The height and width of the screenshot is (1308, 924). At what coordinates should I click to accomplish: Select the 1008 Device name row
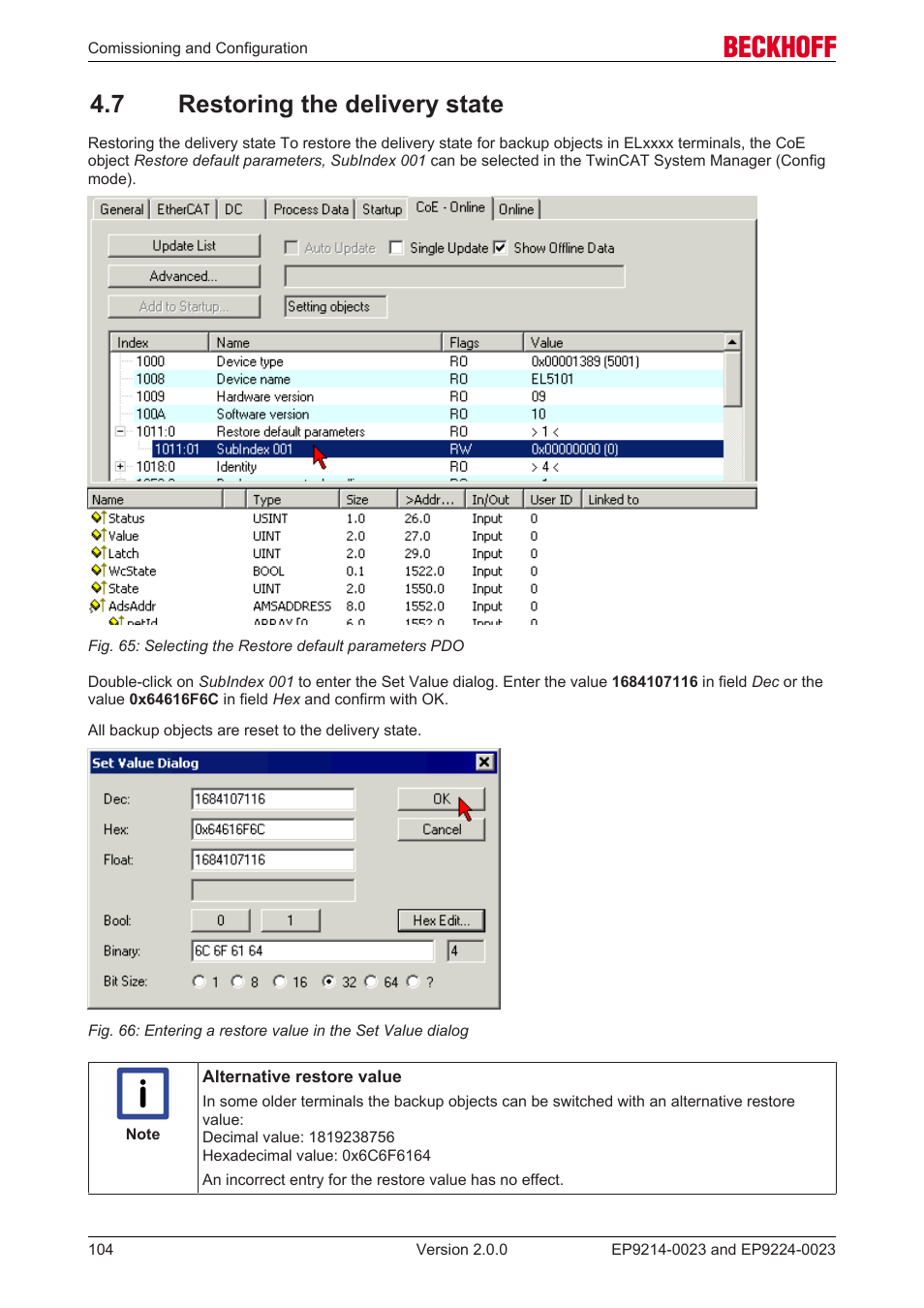pos(418,379)
